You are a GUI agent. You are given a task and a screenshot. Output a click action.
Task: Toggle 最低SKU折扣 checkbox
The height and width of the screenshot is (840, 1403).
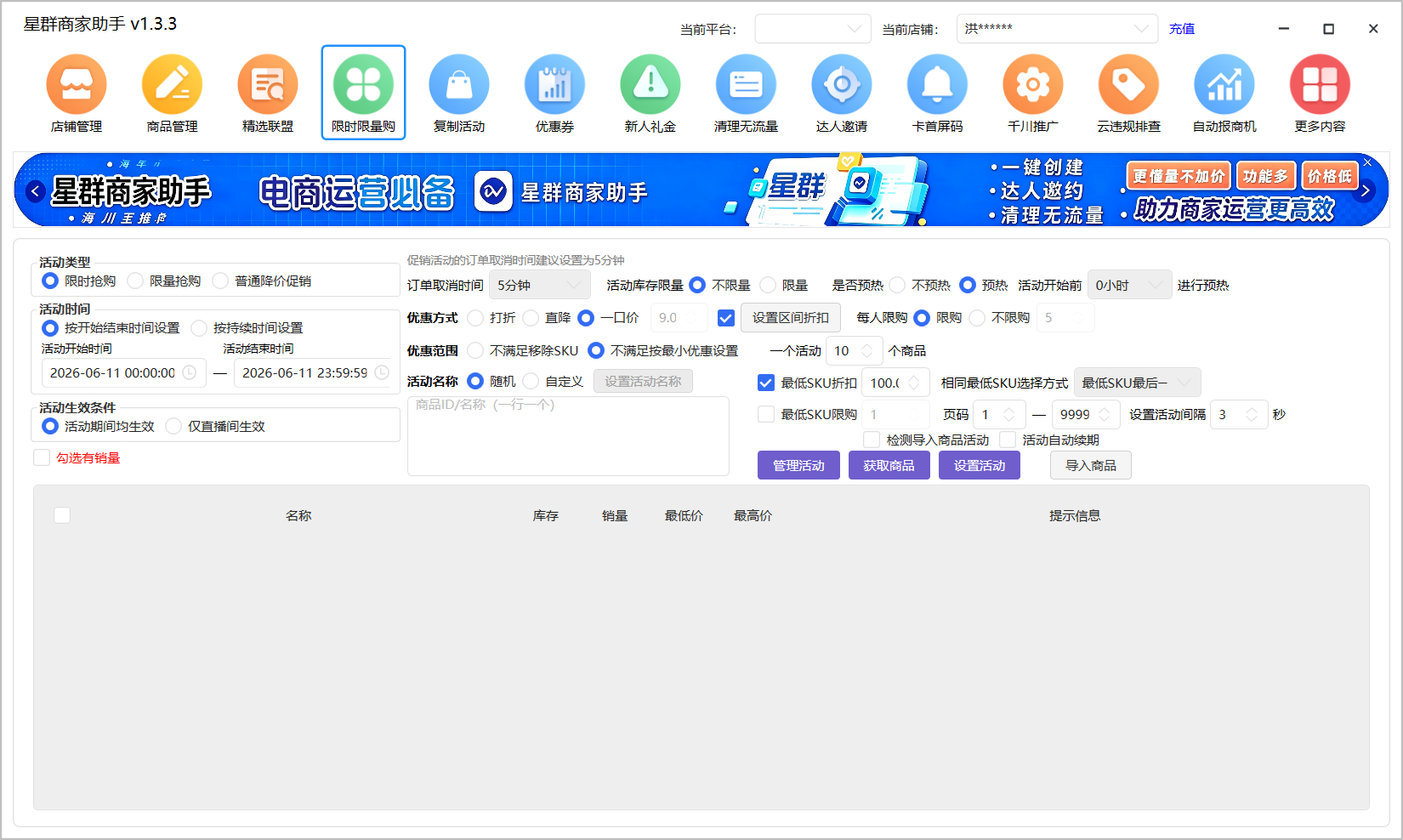[x=766, y=383]
